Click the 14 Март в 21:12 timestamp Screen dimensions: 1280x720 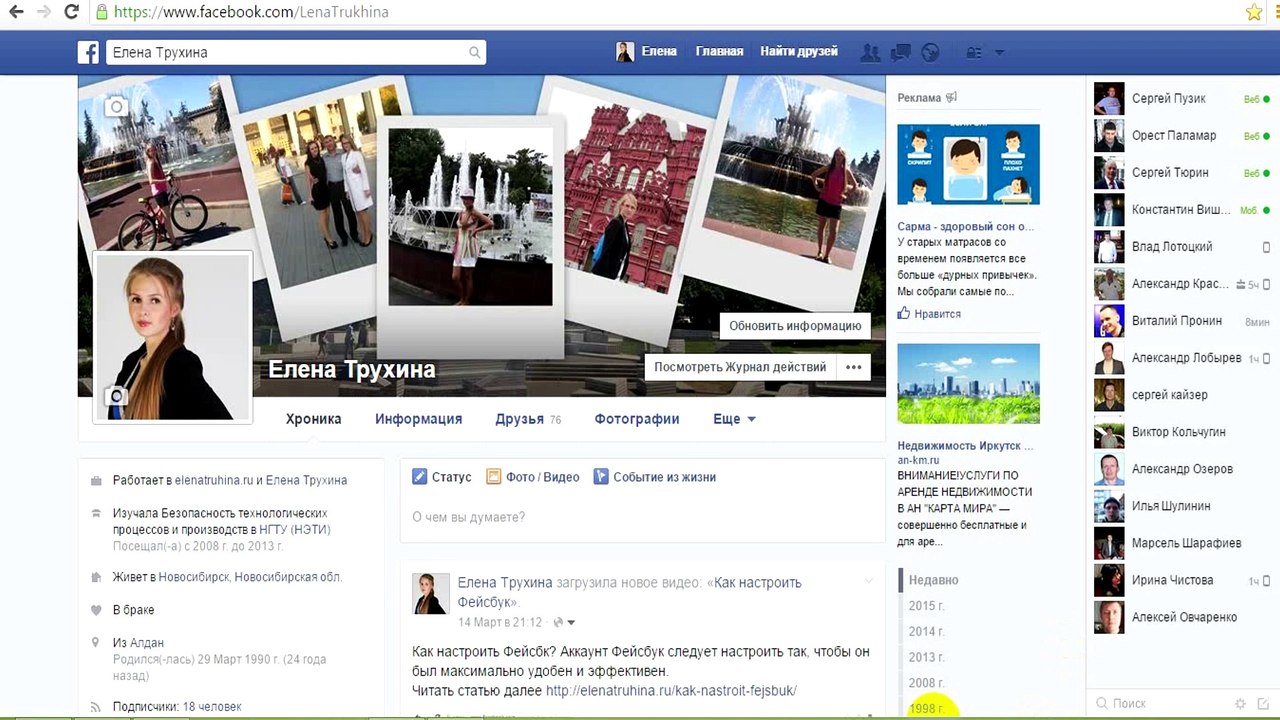(x=500, y=622)
